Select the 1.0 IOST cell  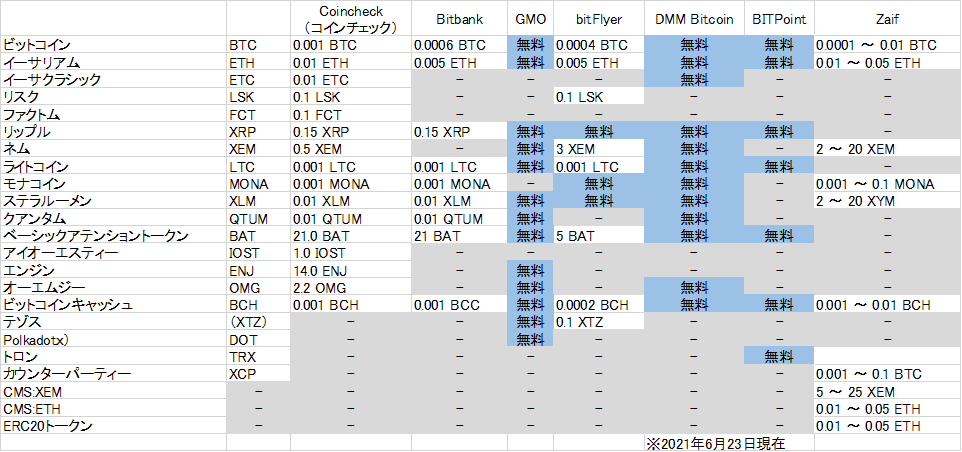pos(351,253)
